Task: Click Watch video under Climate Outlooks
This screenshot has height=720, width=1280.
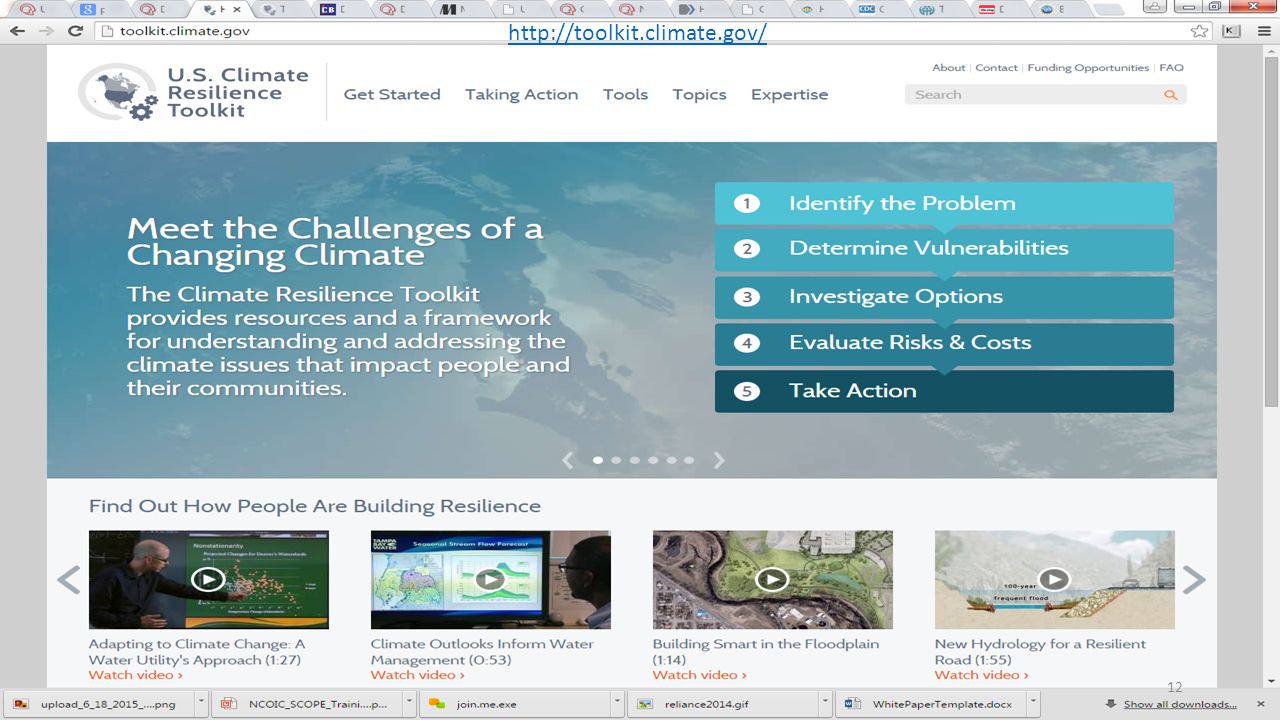Action: click(x=417, y=675)
